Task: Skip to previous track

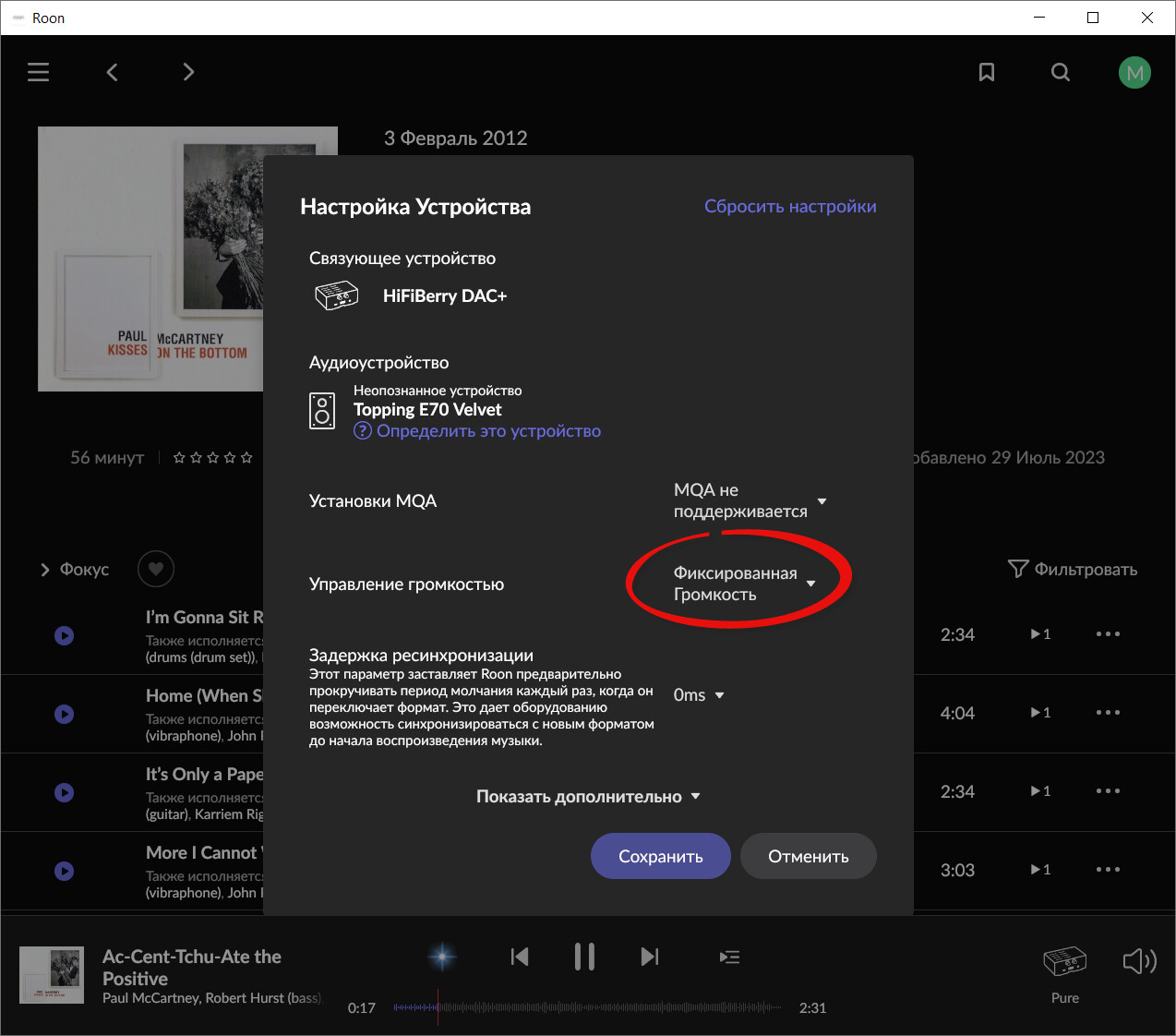Action: pyautogui.click(x=520, y=957)
